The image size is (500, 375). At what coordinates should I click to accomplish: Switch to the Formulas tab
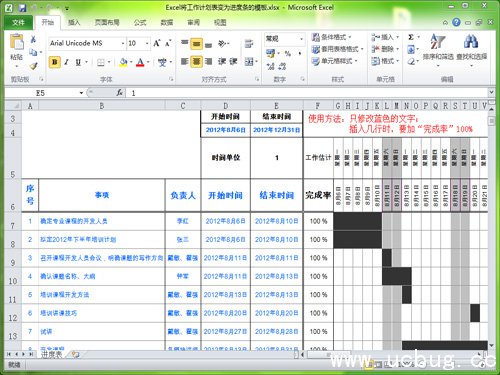point(140,22)
